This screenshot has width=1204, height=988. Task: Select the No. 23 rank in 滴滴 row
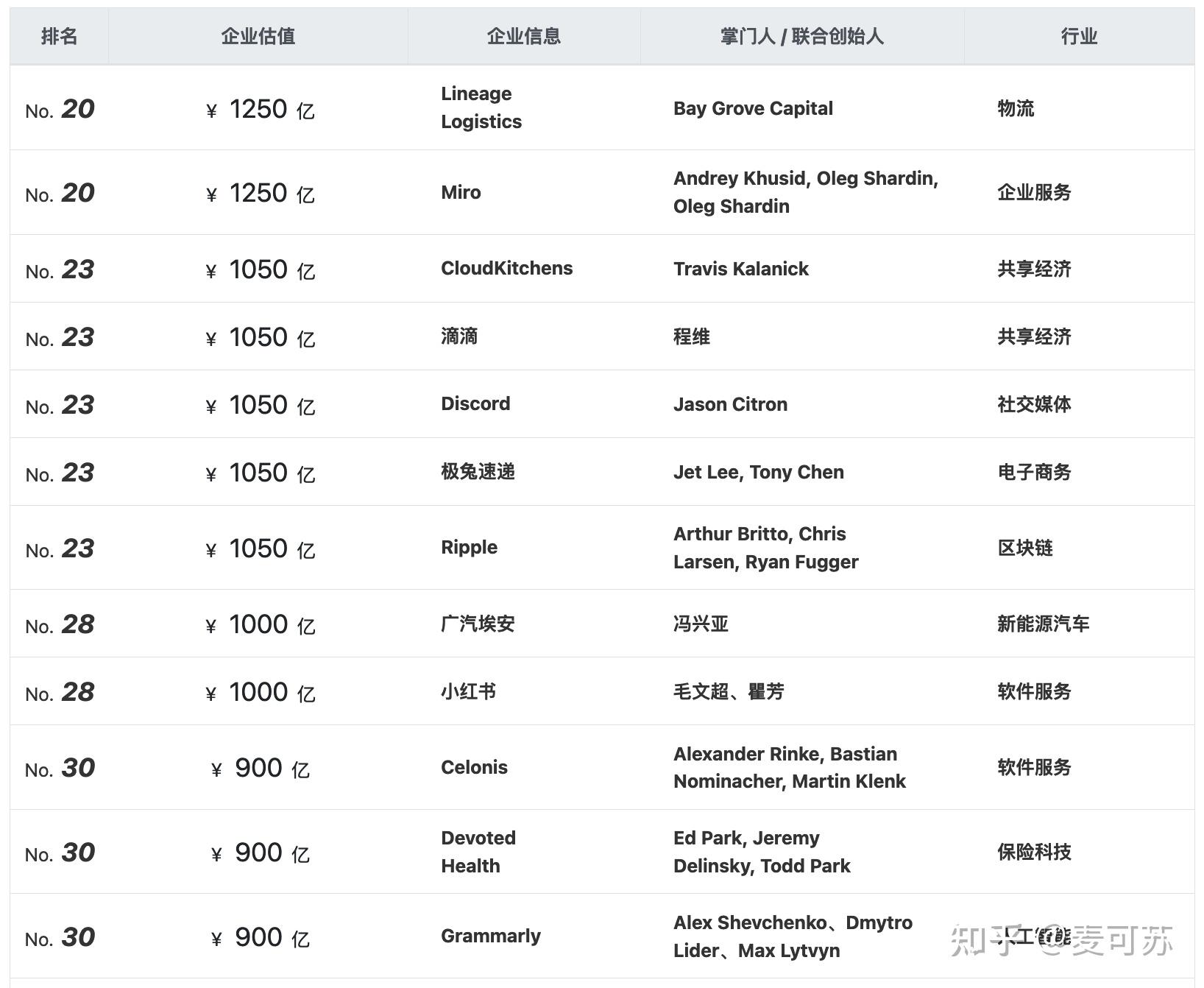coord(60,337)
